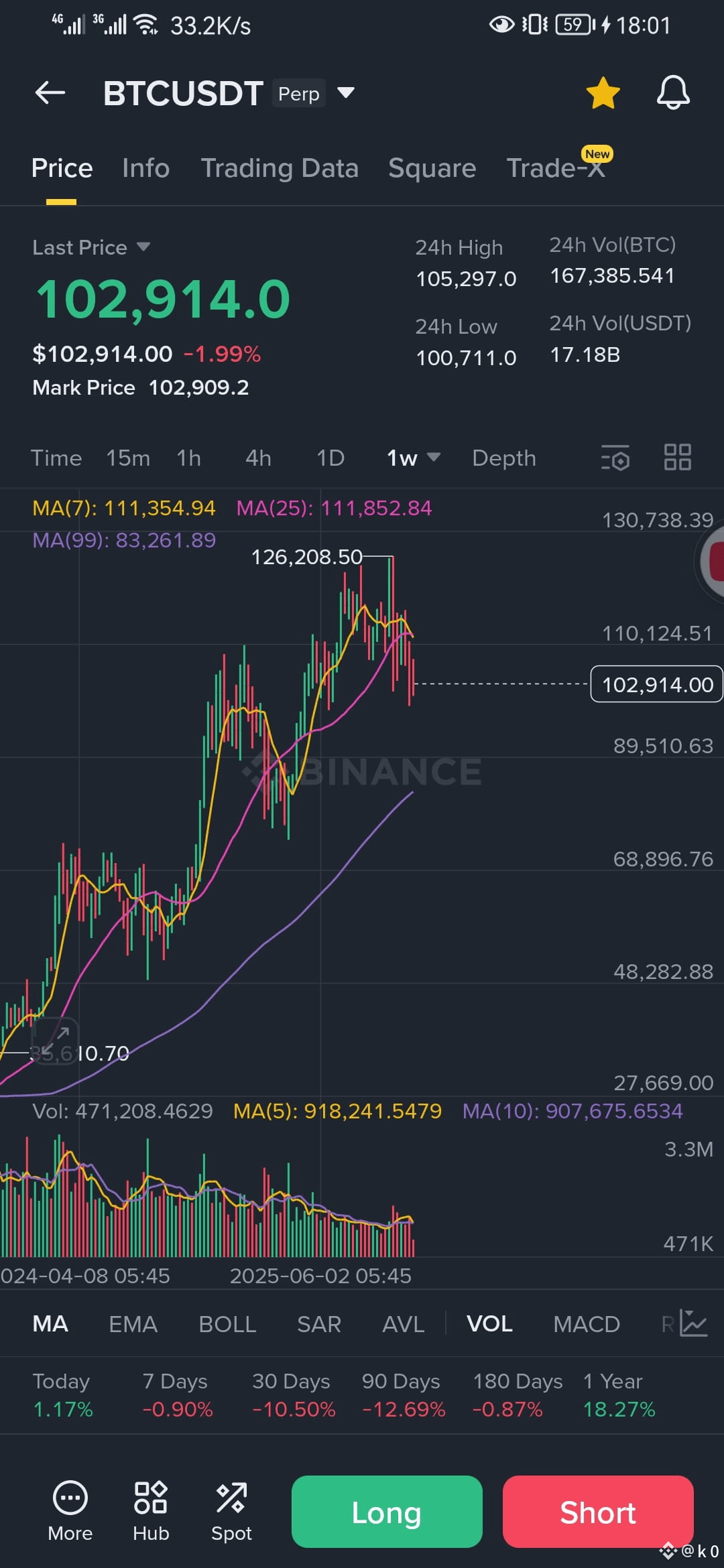This screenshot has height=1568, width=724.
Task: Open the Square tab
Action: (x=432, y=168)
